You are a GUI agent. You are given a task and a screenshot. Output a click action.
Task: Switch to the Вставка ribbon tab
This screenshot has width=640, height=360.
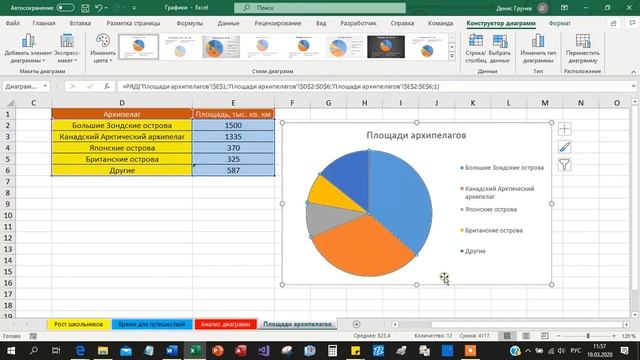(x=80, y=23)
